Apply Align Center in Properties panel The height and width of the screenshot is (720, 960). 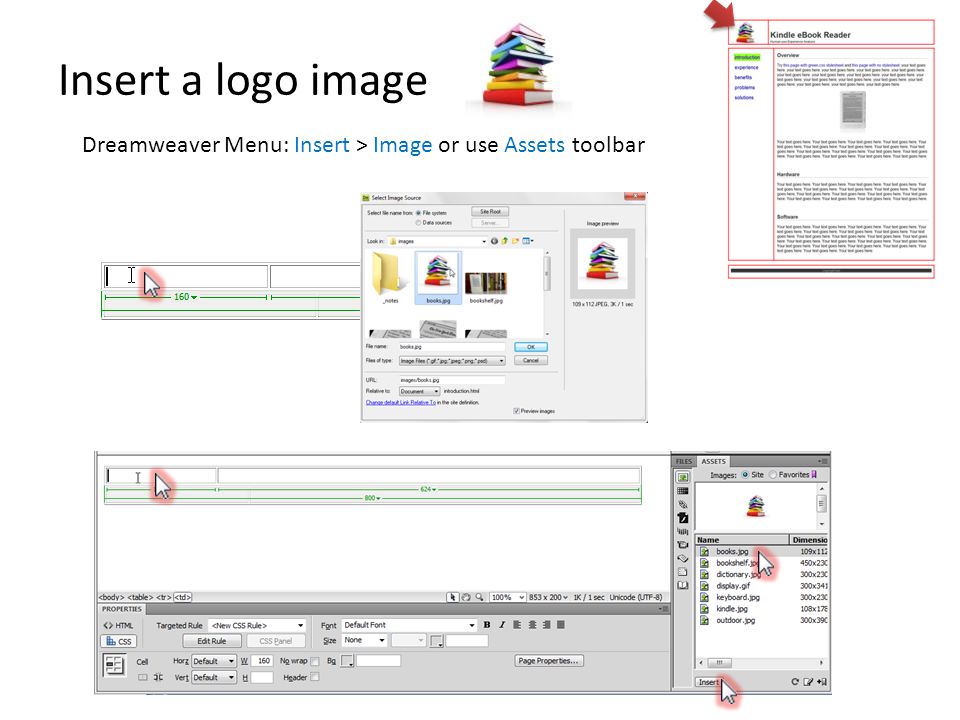(532, 625)
